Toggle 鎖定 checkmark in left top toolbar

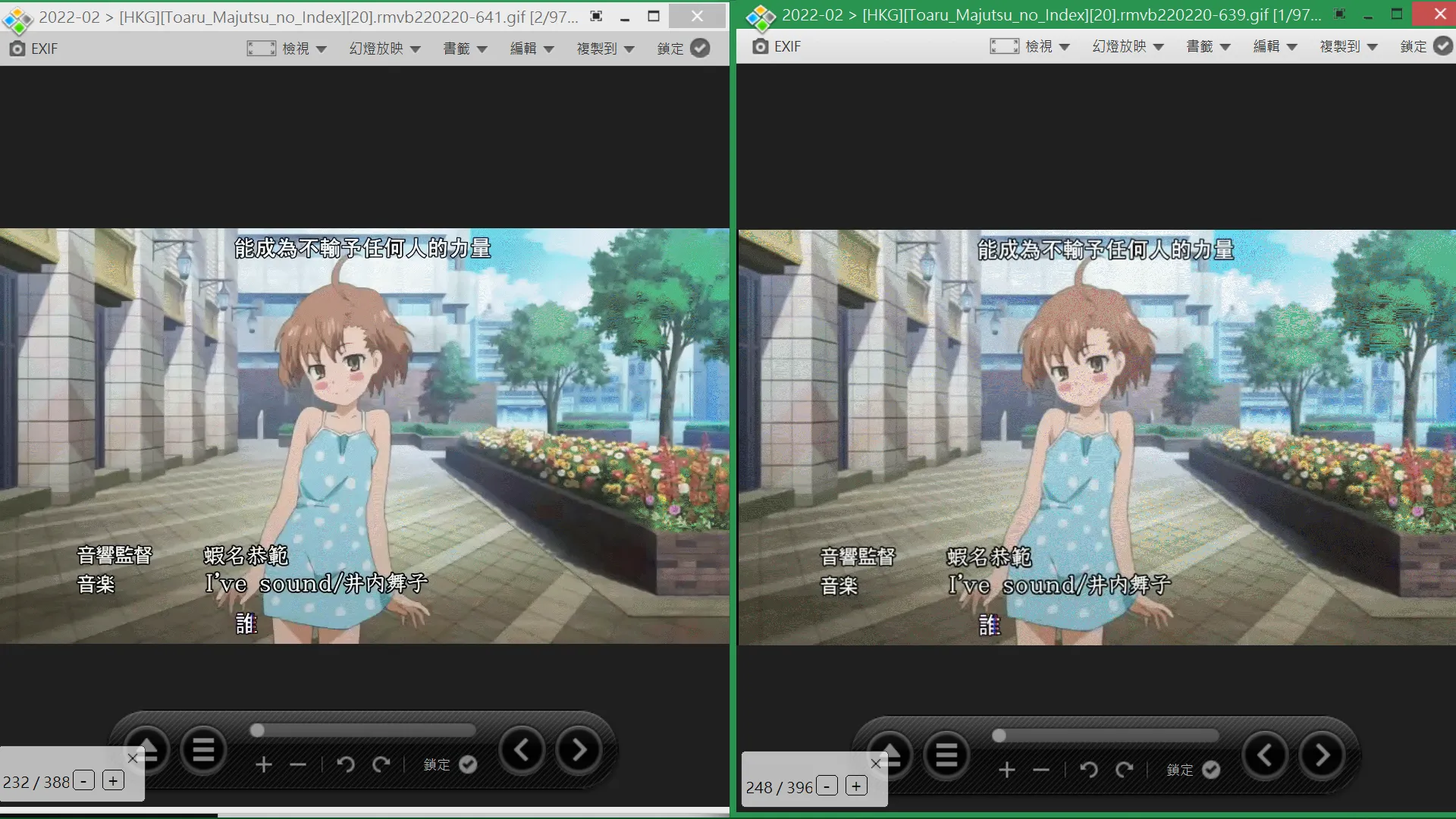coord(700,49)
